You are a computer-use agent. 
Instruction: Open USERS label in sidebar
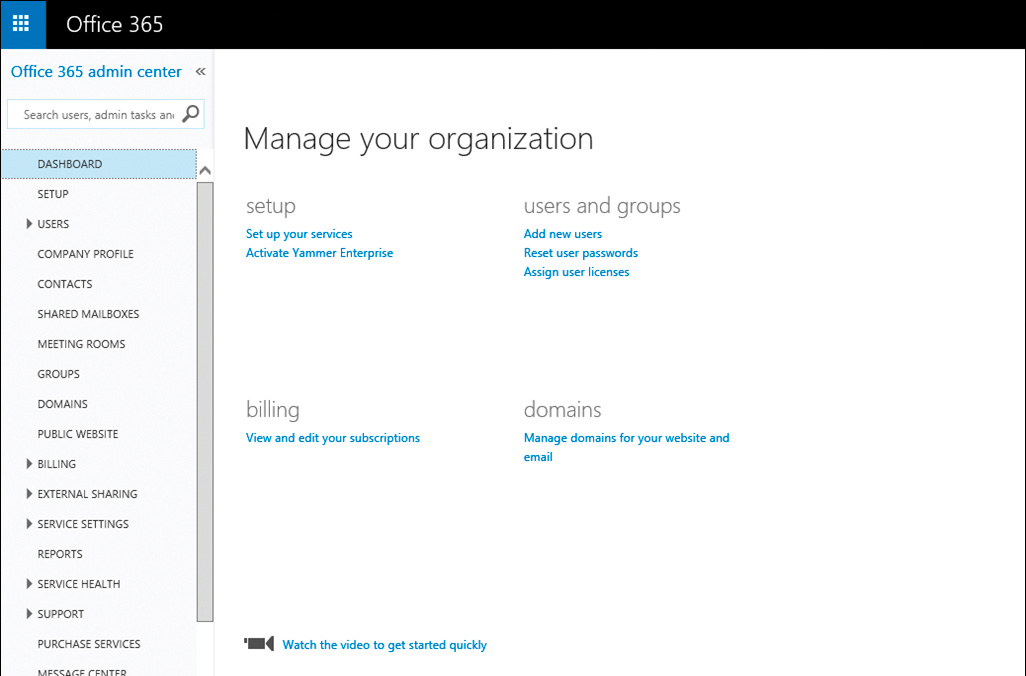pos(53,224)
